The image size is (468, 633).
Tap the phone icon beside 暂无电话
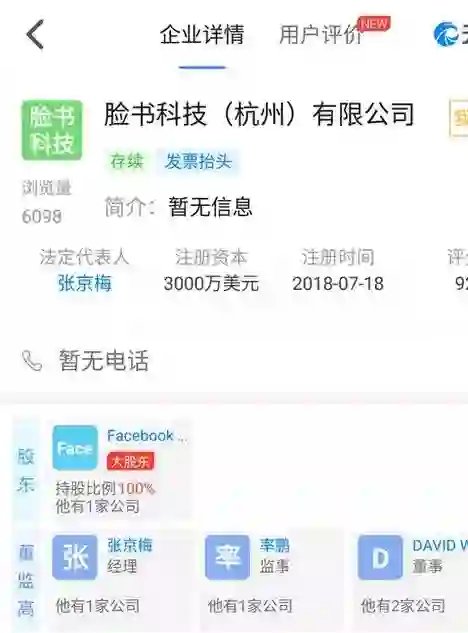[x=32, y=361]
